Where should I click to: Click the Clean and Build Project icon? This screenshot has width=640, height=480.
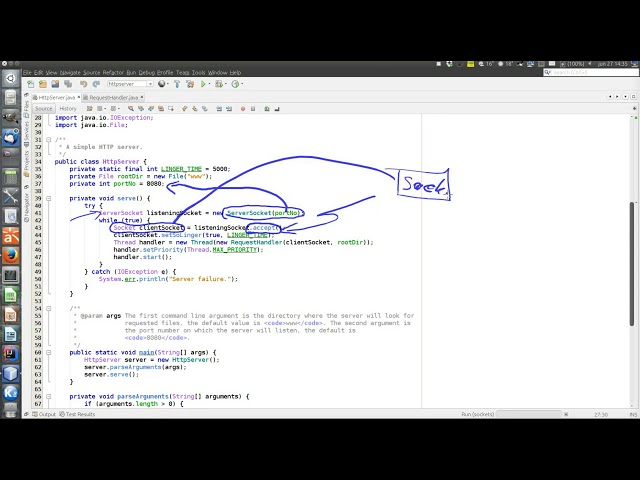[190, 84]
